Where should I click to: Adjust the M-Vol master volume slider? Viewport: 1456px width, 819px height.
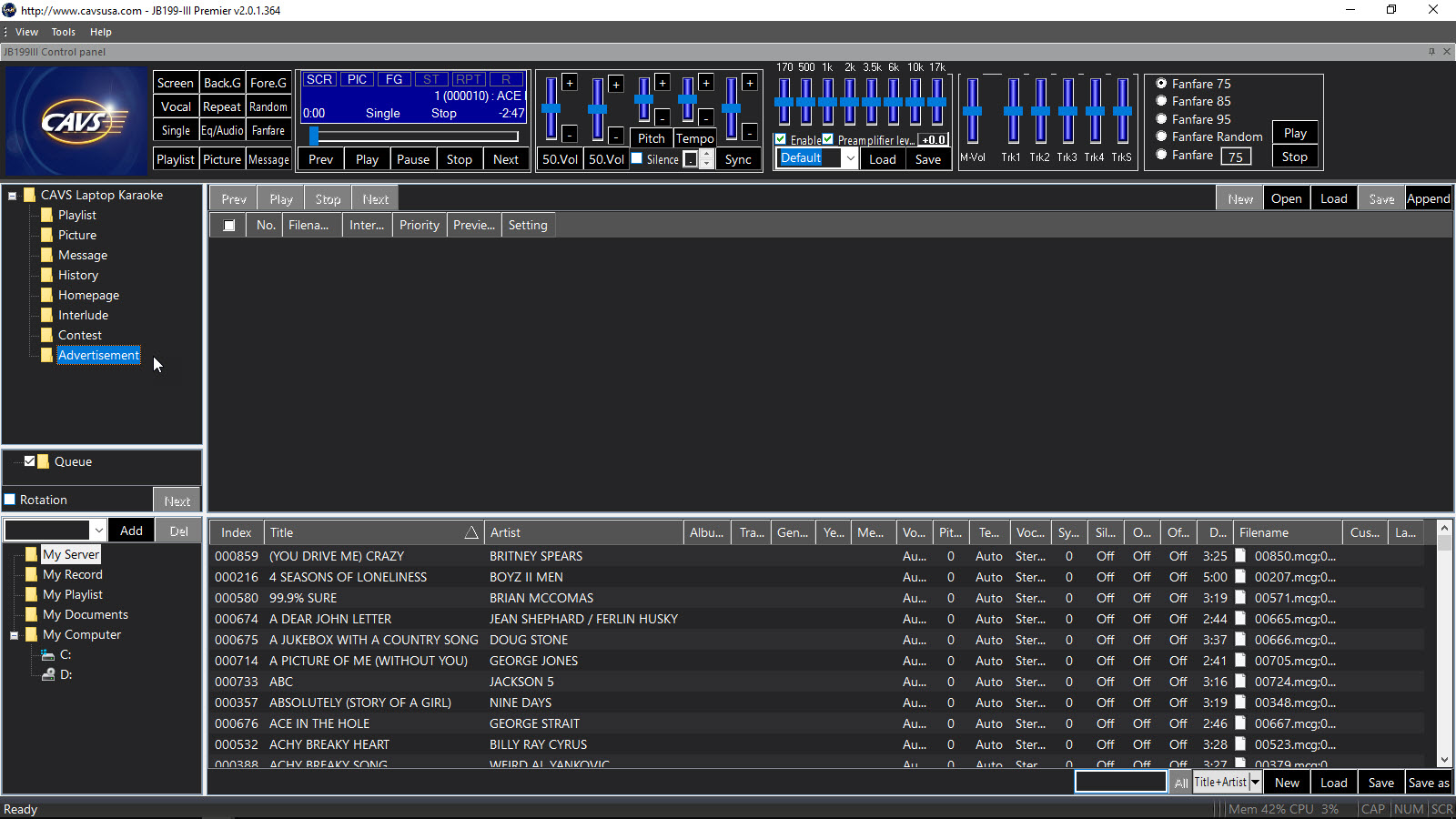point(973,110)
